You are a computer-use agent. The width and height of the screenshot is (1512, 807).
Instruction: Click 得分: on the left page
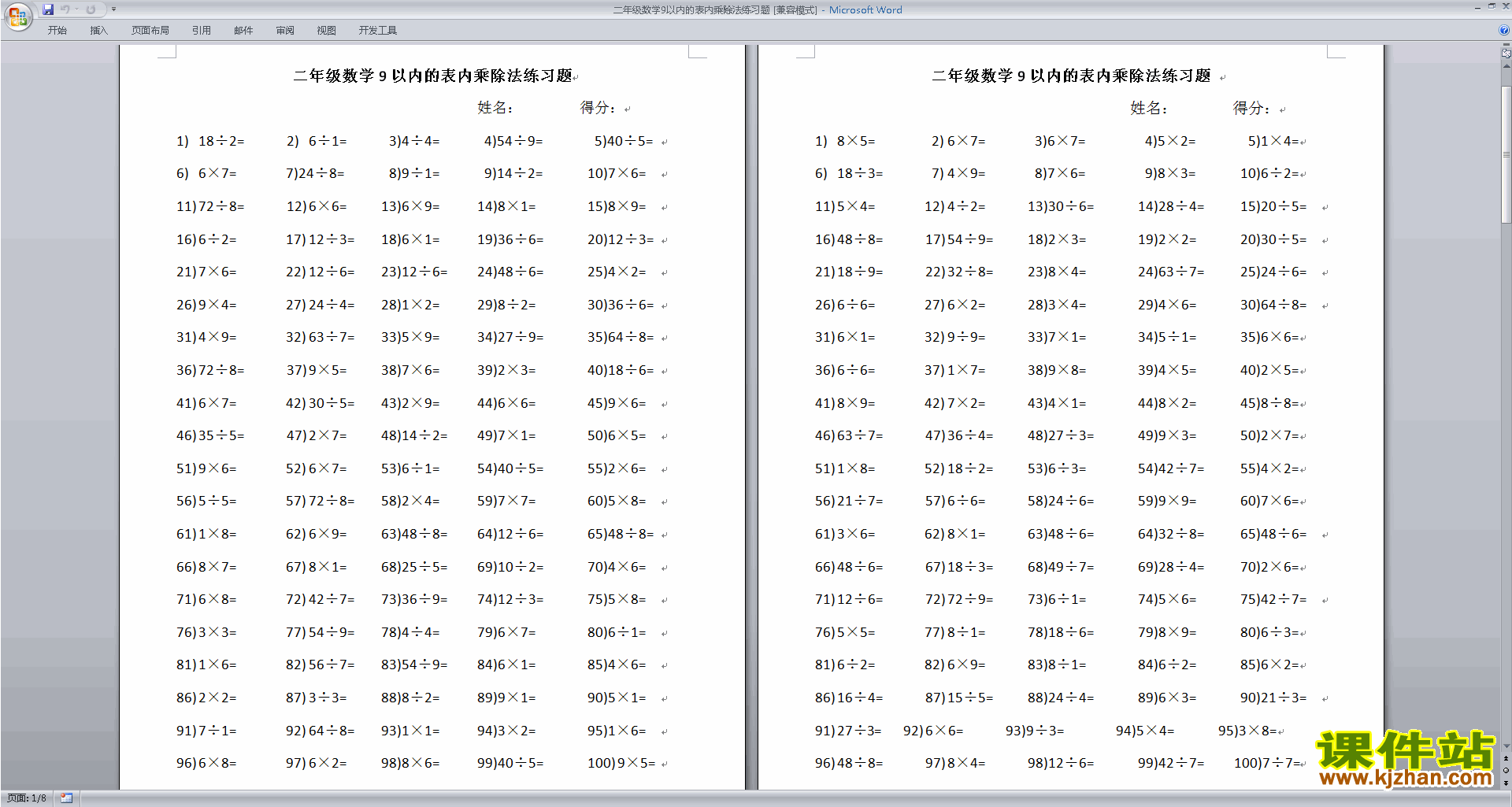pos(598,108)
